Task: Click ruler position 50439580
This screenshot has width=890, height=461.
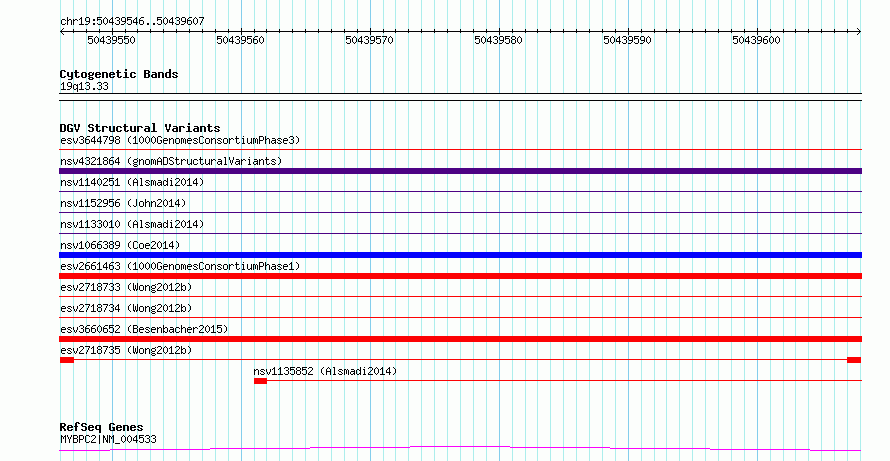Action: [498, 40]
